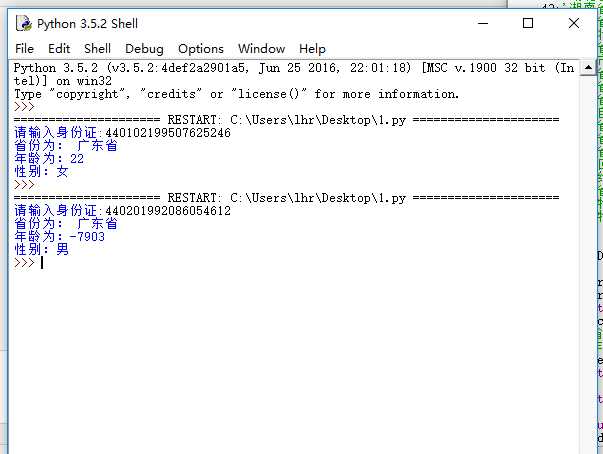Click the scrollbar up arrow
This screenshot has height=454, width=603.
coord(588,68)
